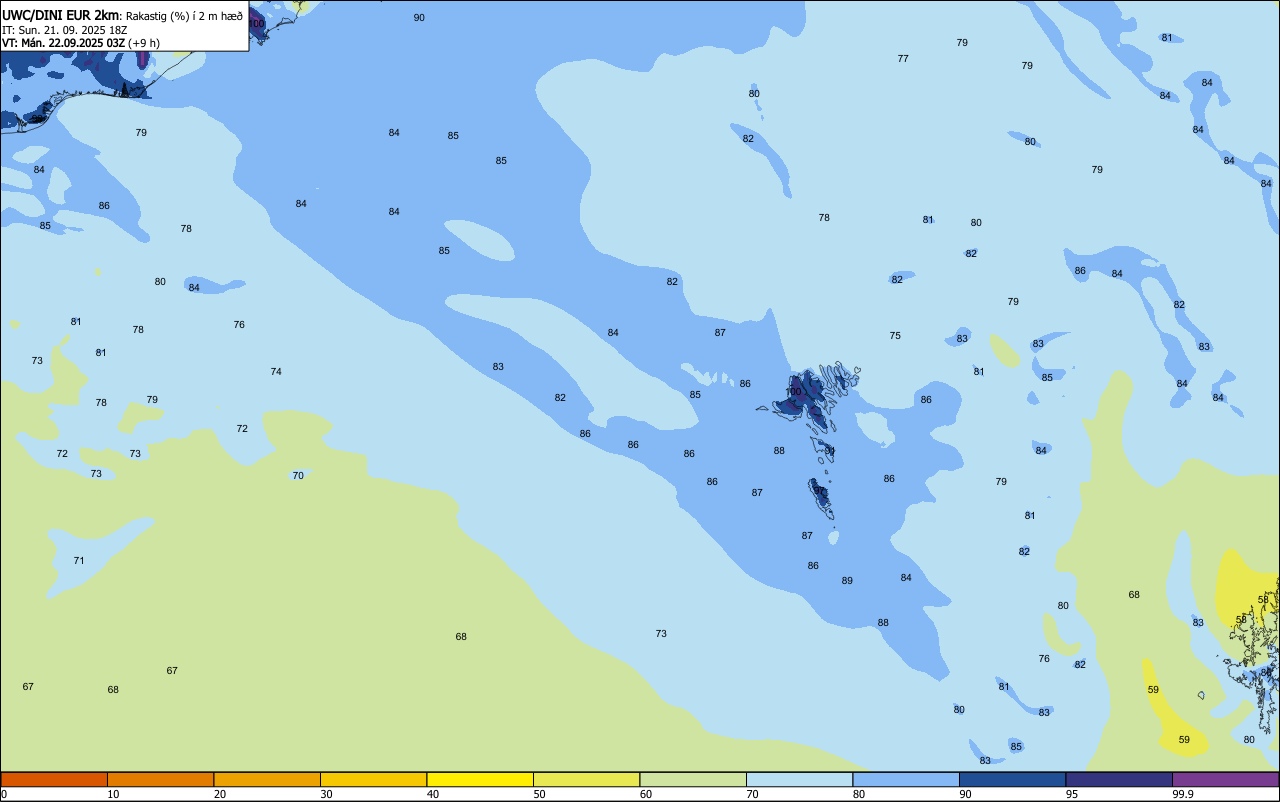Screen dimensions: 1280x802
Task: Click the '77' humidity value on the map
Action: 903,59
